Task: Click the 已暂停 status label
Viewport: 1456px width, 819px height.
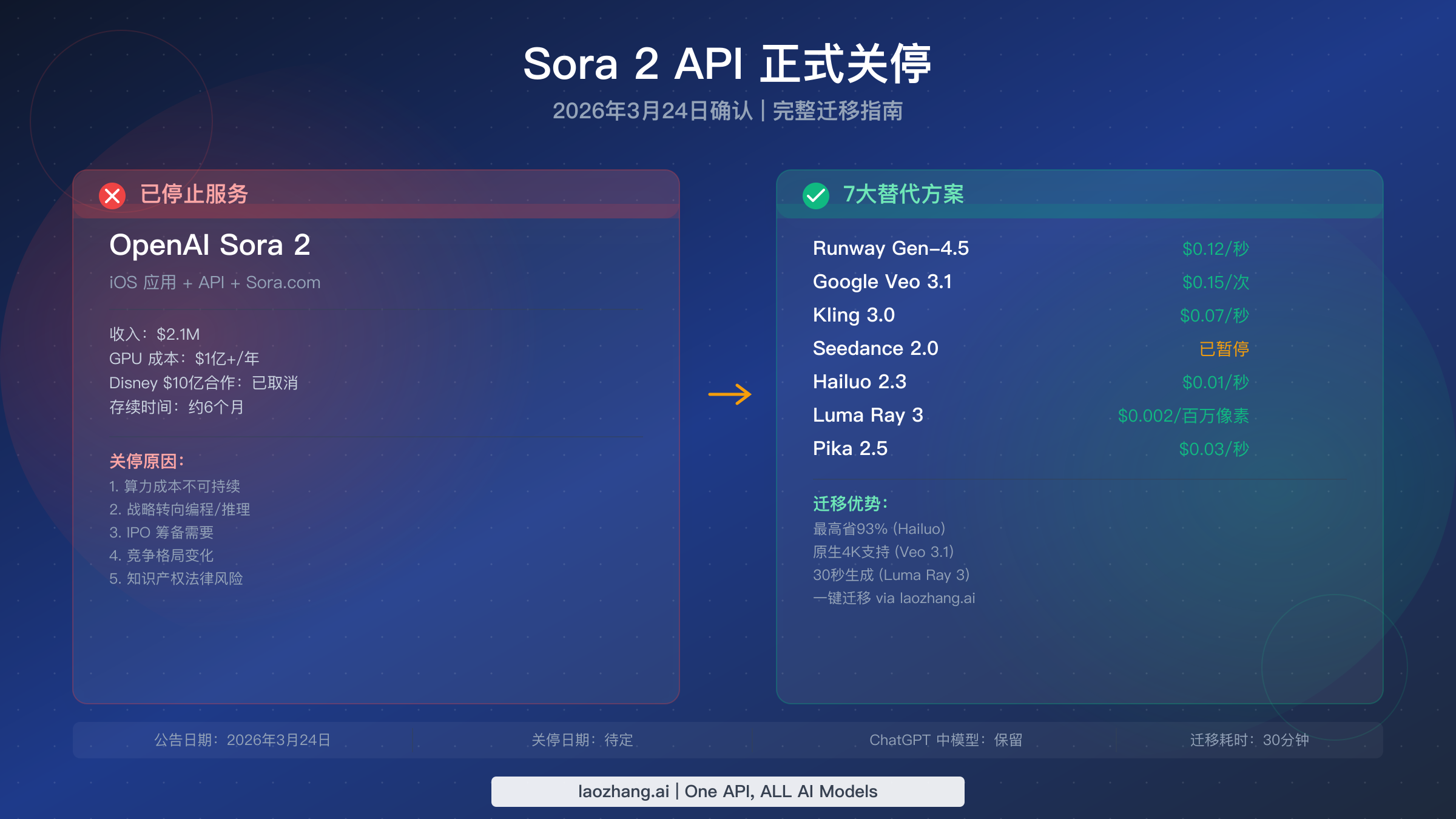Action: (x=1224, y=349)
